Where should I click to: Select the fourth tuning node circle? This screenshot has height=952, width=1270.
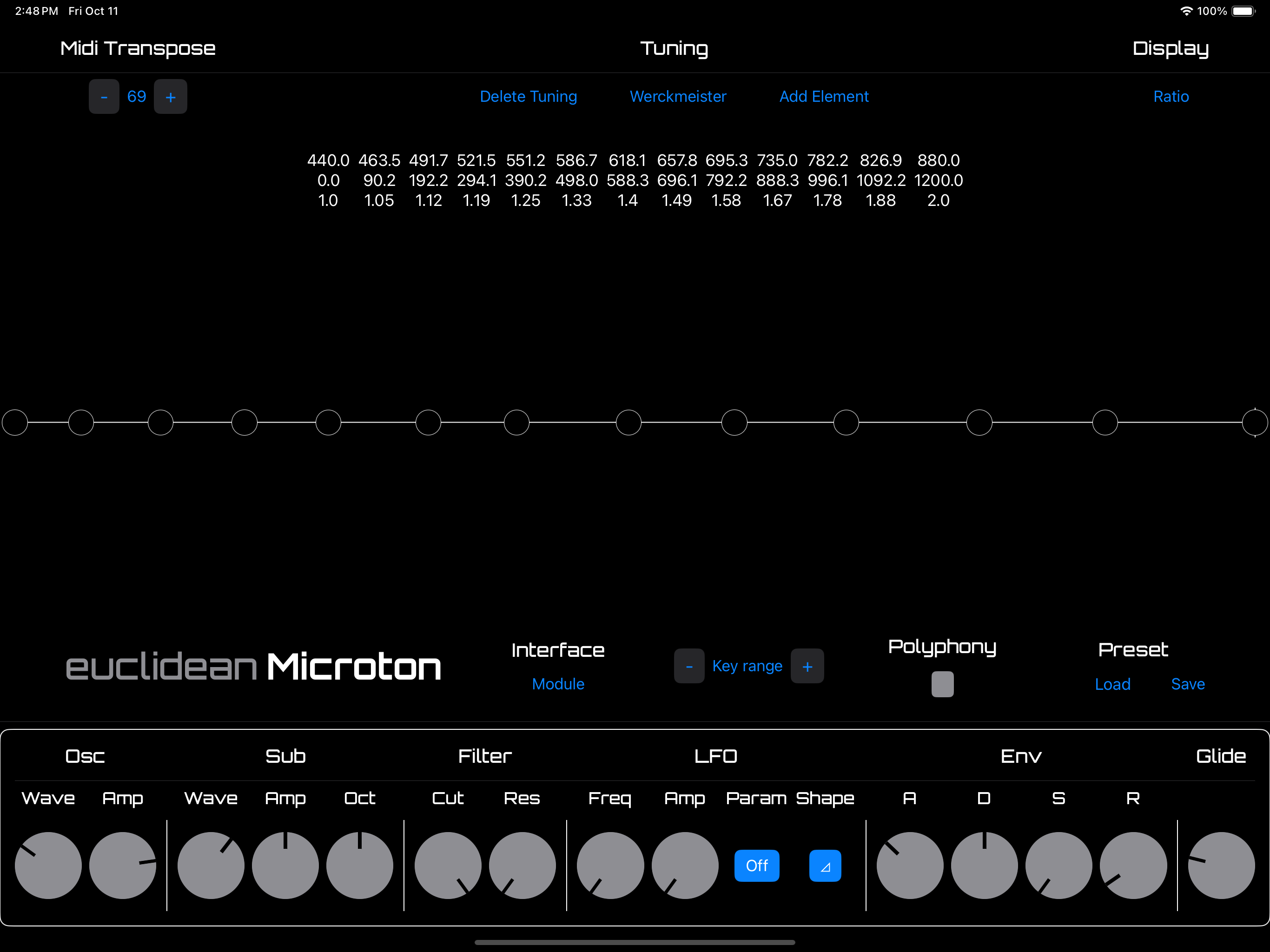245,423
